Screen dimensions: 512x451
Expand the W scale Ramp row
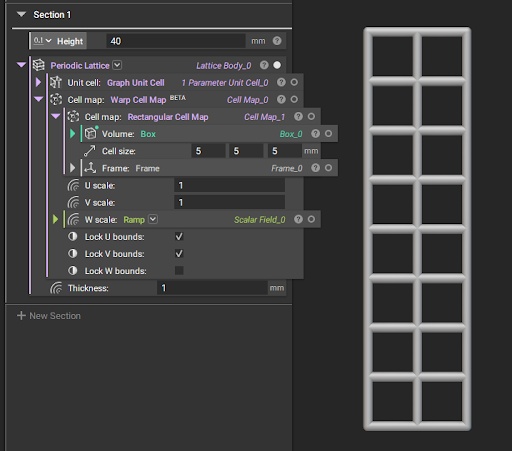click(x=56, y=219)
